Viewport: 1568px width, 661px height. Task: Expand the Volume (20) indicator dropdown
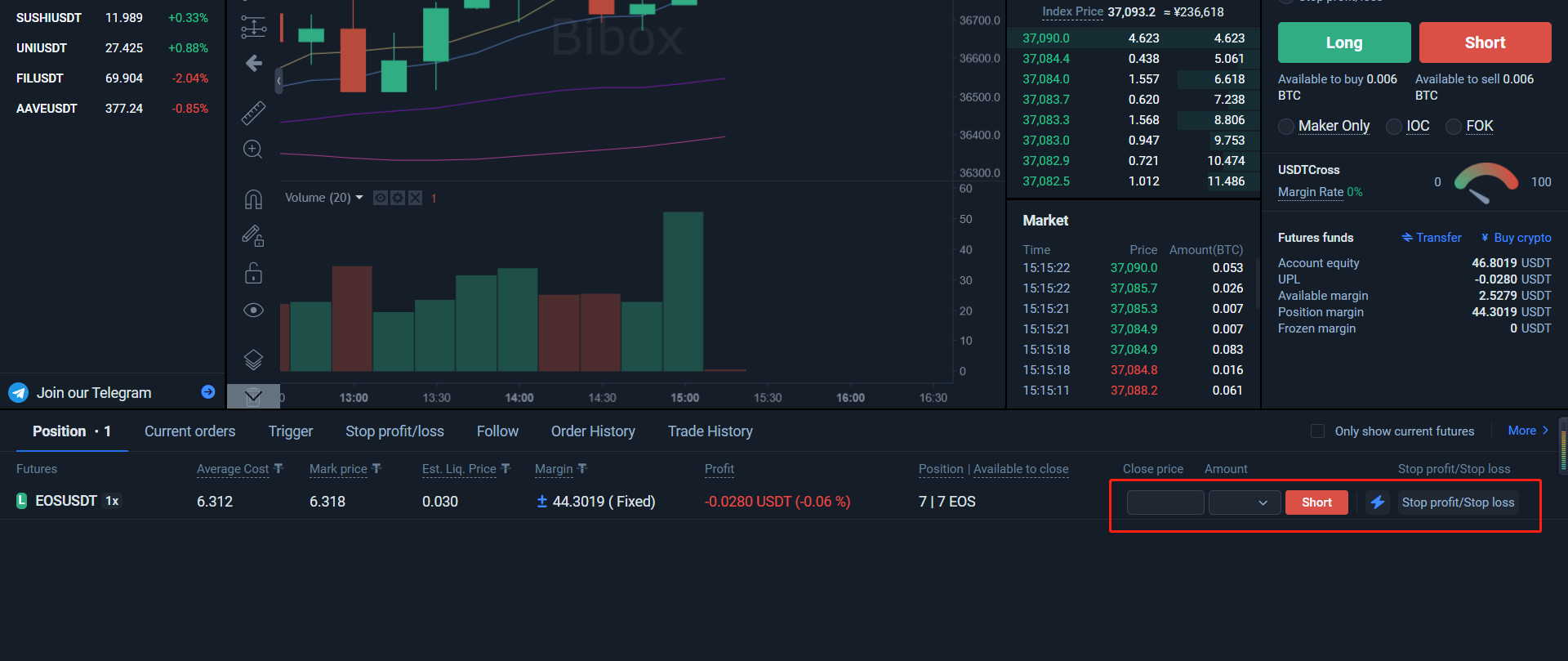point(359,198)
